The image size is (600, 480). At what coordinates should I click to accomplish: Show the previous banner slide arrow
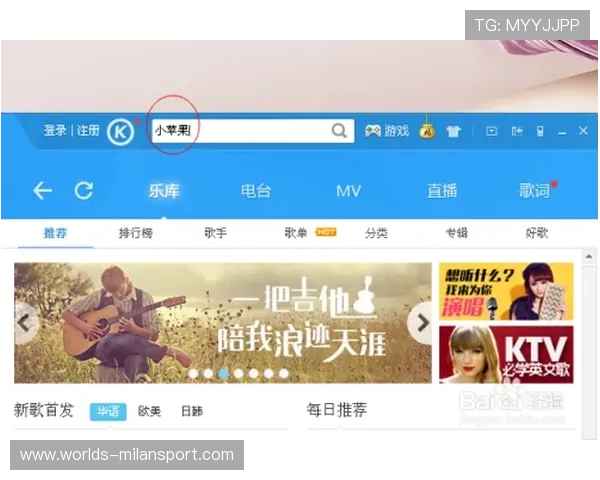click(x=24, y=323)
